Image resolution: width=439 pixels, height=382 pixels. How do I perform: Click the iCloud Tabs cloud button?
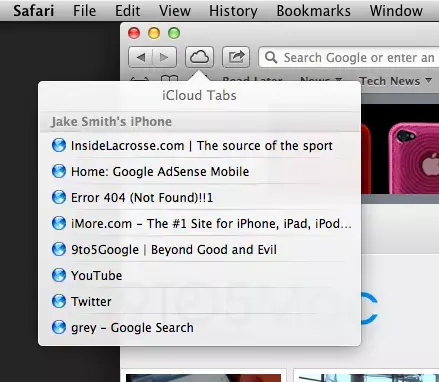[199, 57]
